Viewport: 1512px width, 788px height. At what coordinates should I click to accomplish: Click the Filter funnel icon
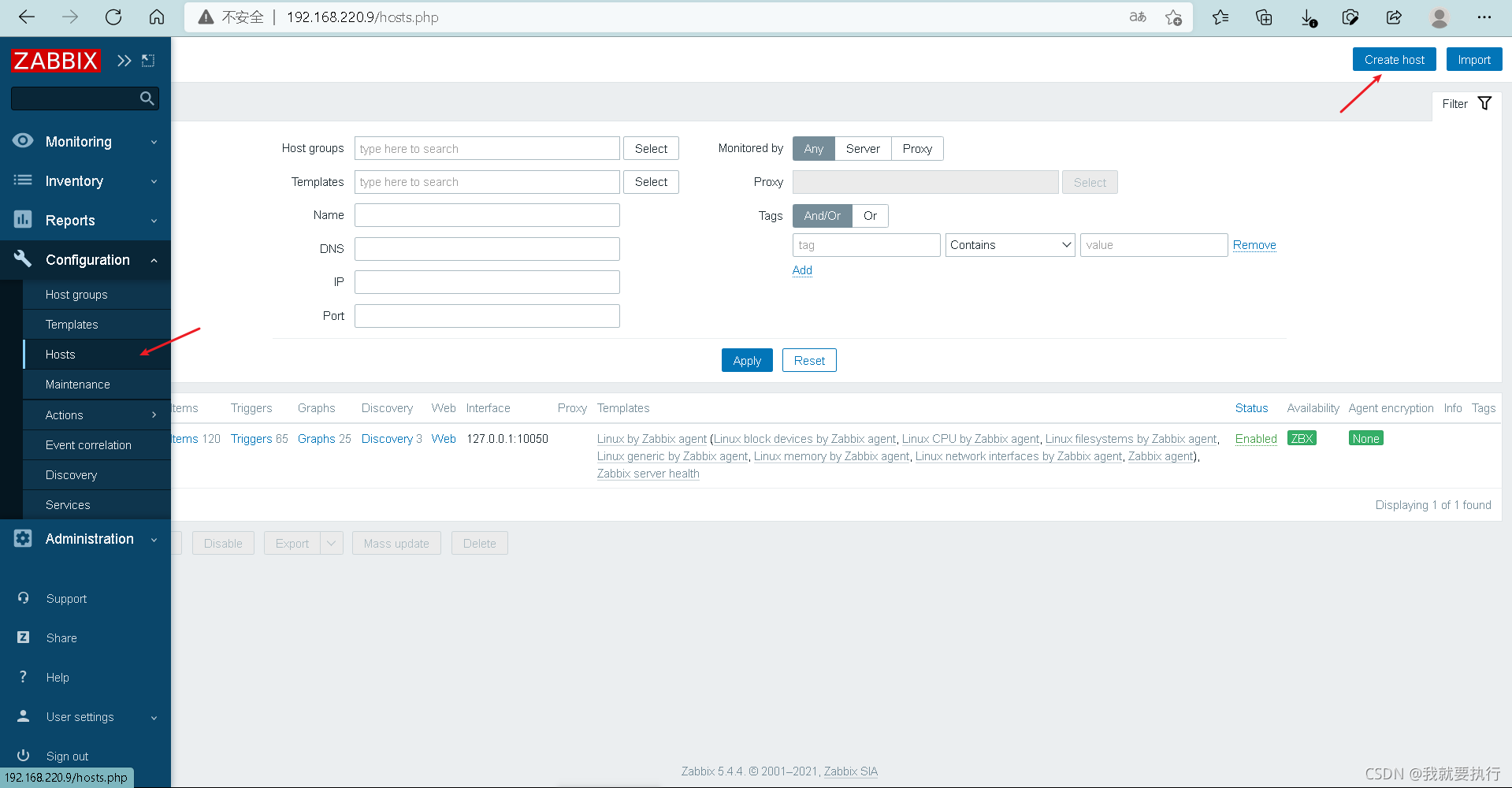point(1484,103)
